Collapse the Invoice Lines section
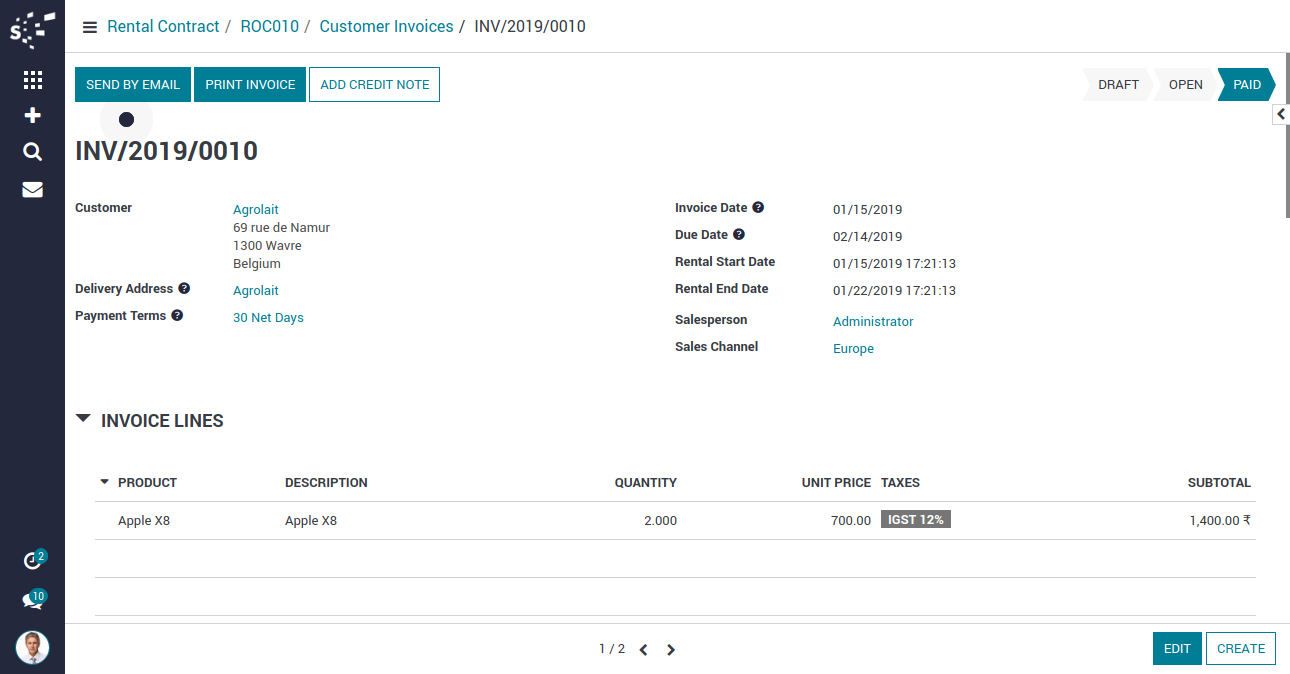This screenshot has width=1290, height=674. (83, 420)
